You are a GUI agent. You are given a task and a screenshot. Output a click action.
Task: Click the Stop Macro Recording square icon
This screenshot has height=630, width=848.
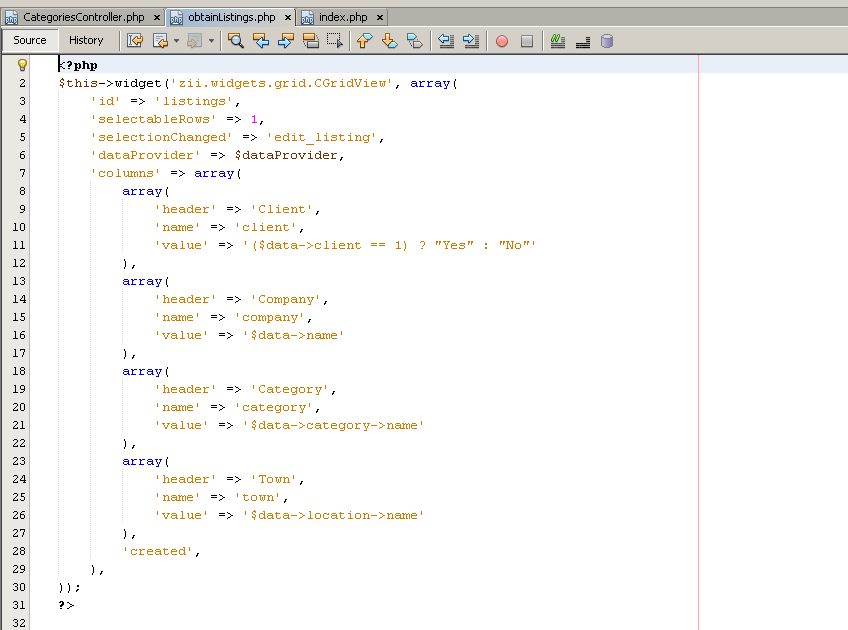(527, 41)
